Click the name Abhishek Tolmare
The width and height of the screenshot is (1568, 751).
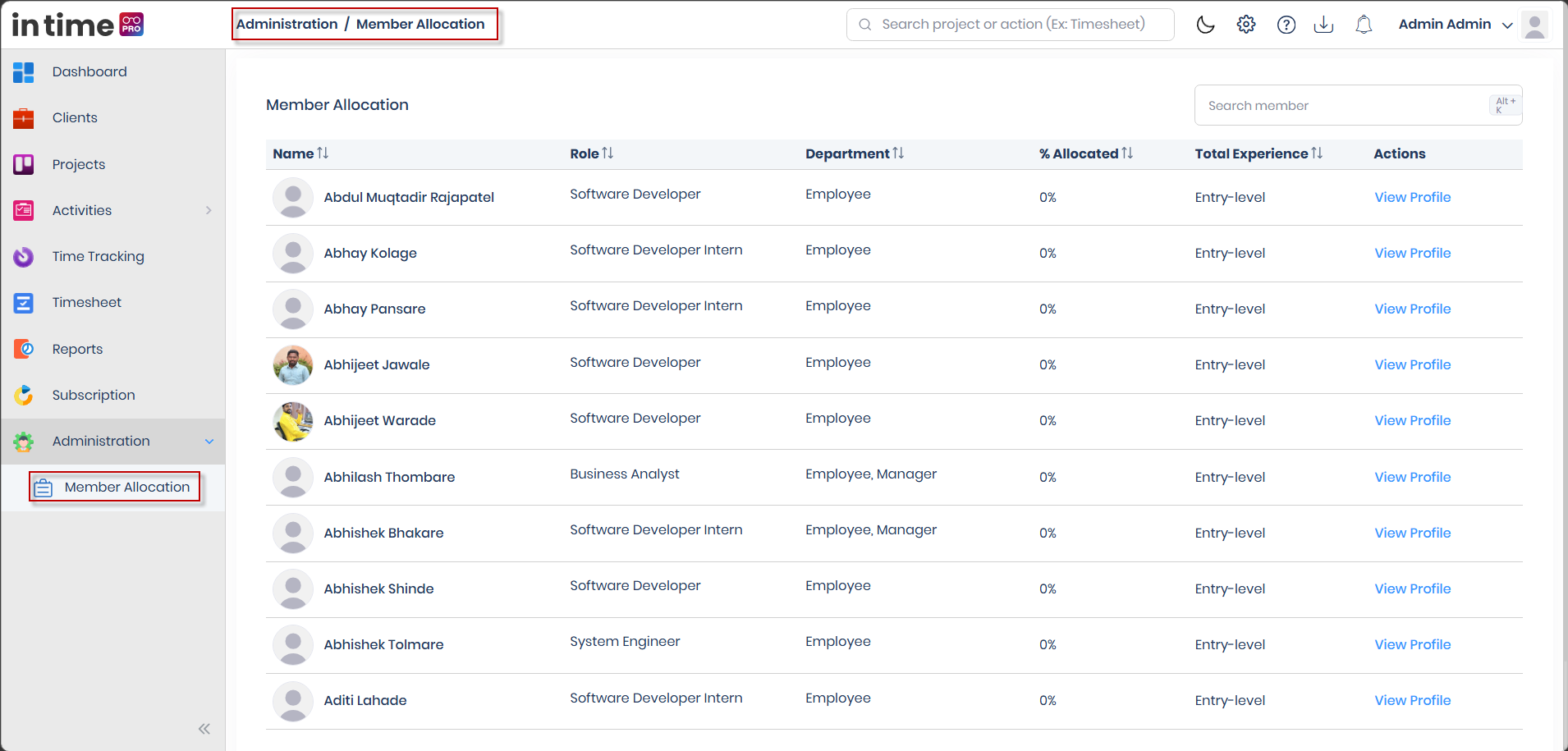click(383, 645)
